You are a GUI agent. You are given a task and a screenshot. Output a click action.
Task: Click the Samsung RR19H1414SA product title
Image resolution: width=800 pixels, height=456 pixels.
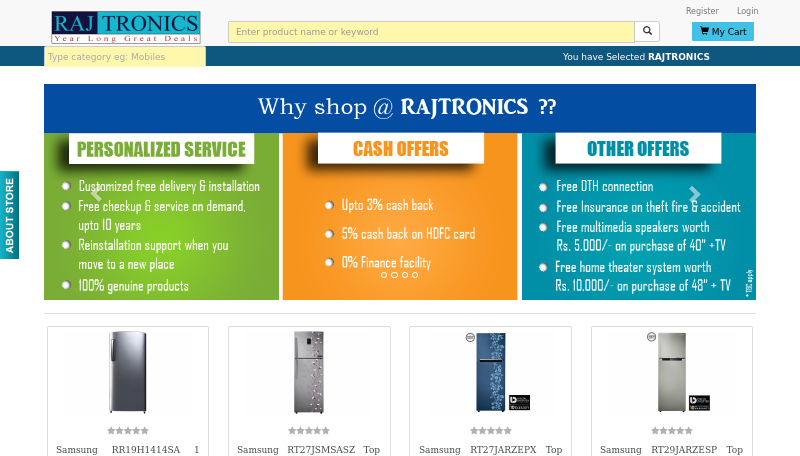[128, 450]
